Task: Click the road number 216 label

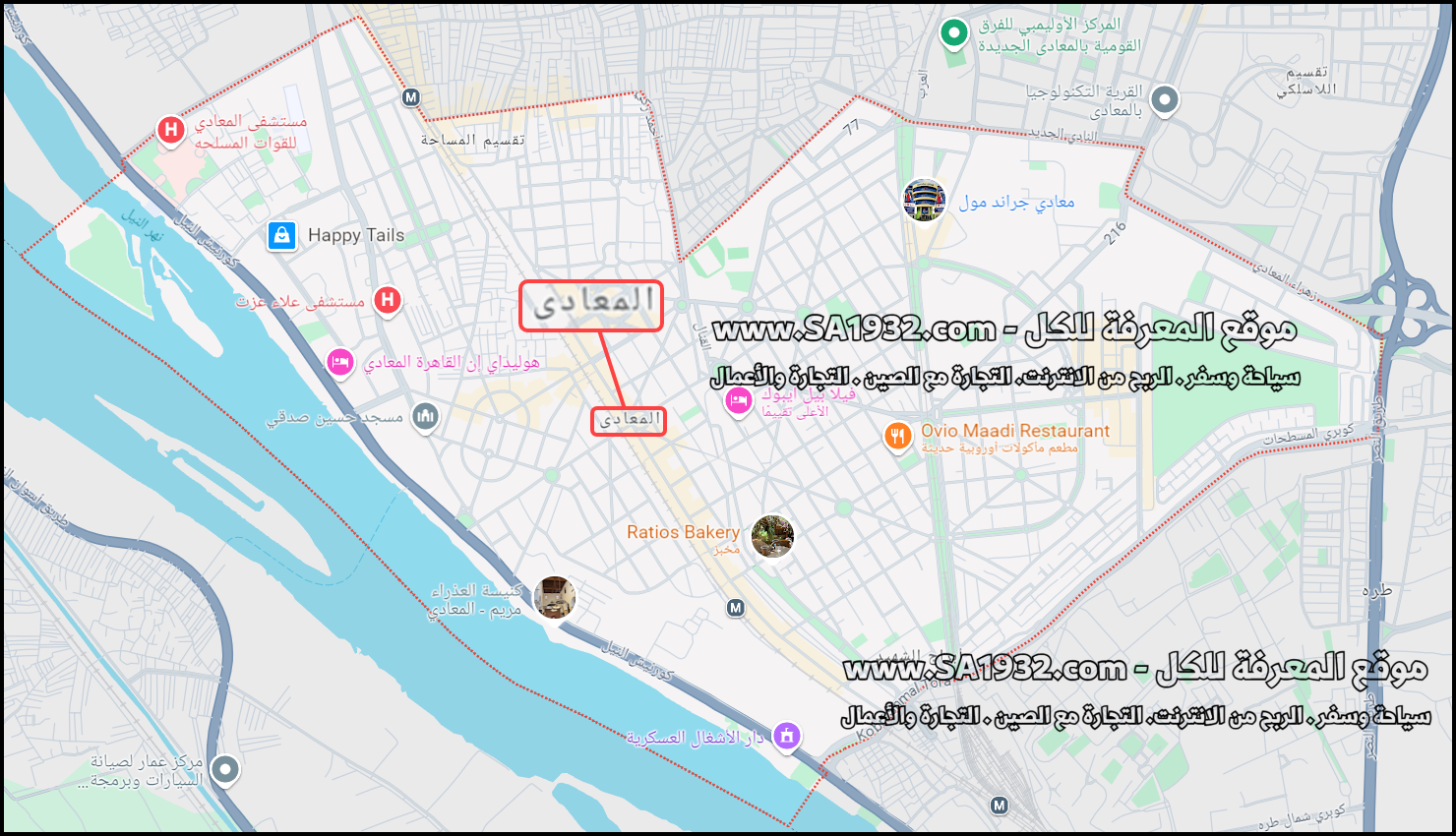Action: coord(1115,234)
